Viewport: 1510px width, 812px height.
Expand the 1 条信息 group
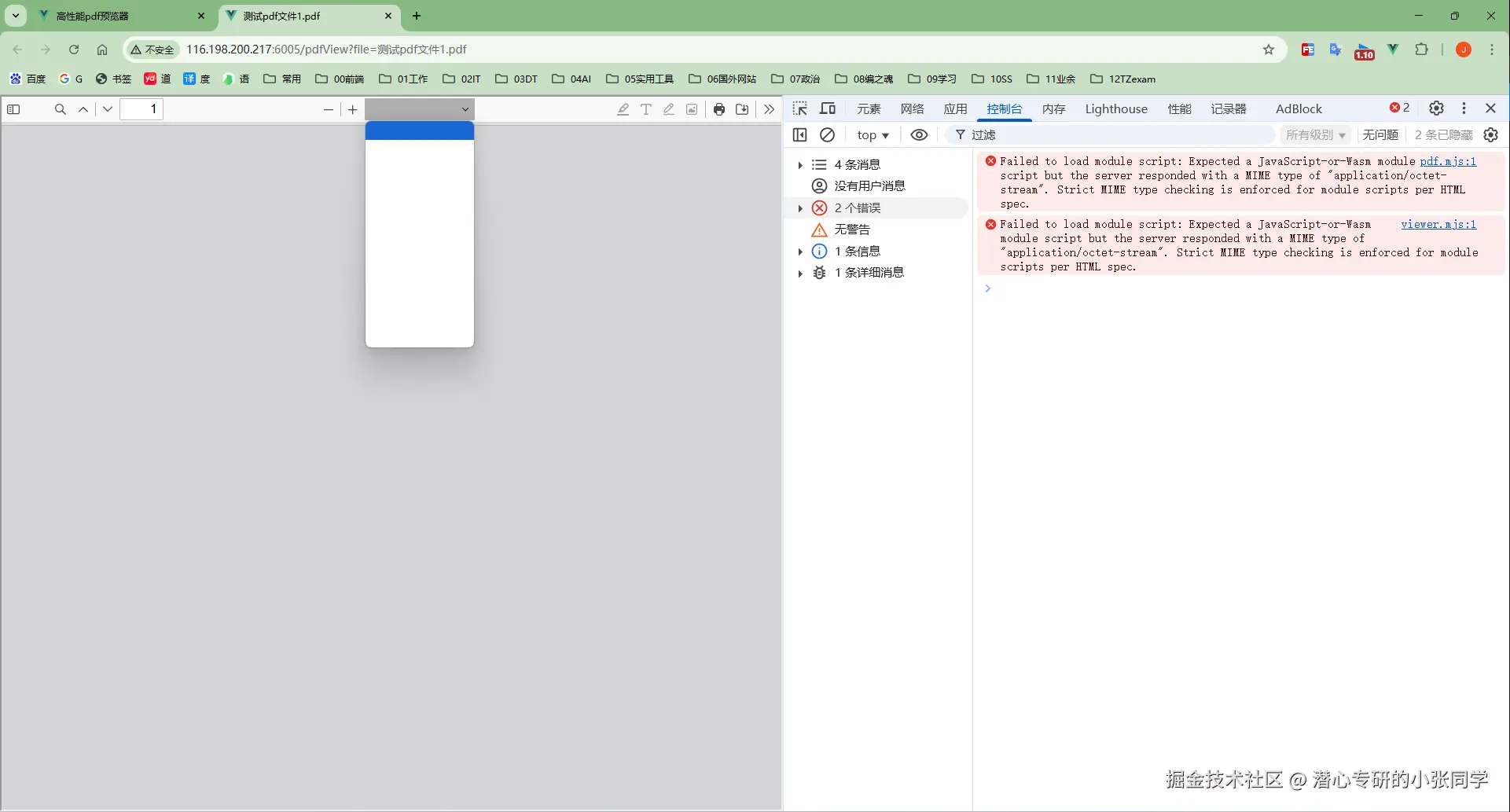click(800, 252)
